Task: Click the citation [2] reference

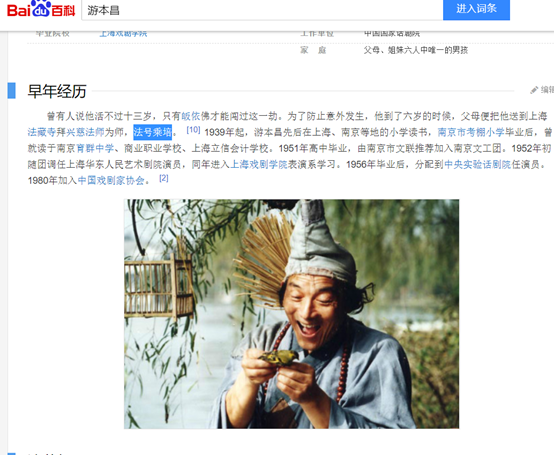Action: pos(164,178)
